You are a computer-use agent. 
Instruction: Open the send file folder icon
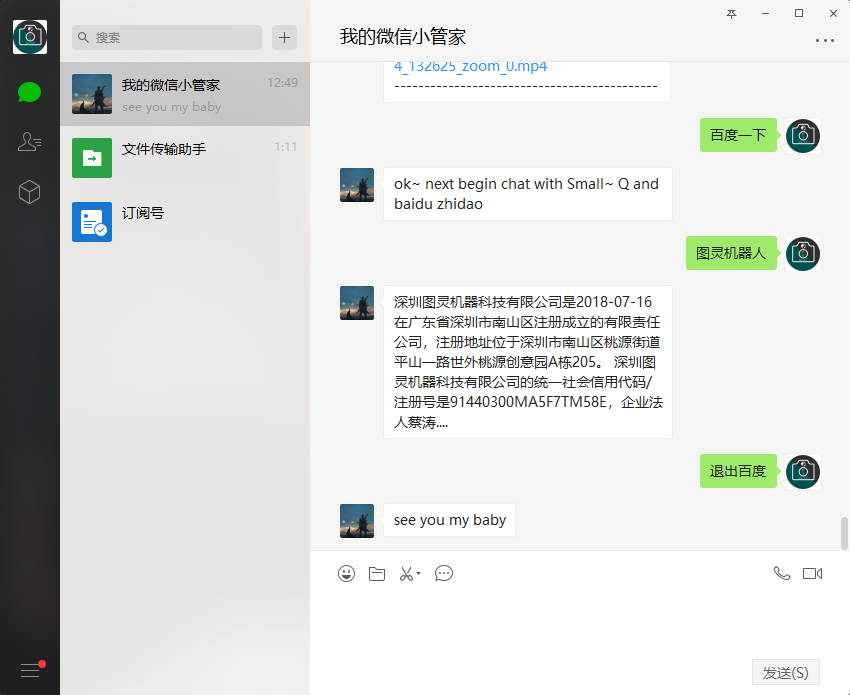[377, 574]
